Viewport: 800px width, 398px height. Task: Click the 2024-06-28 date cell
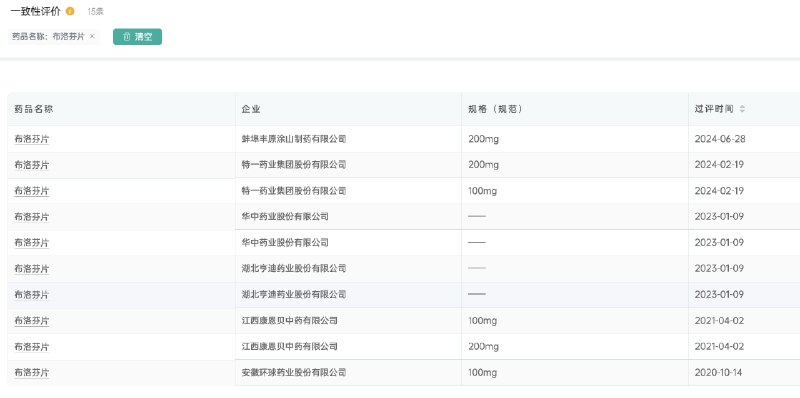click(720, 139)
